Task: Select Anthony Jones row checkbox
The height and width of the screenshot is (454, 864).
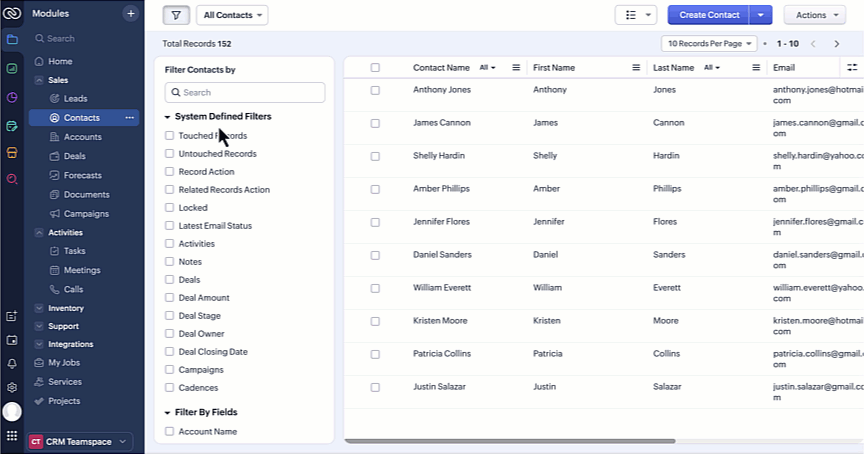Action: [375, 90]
